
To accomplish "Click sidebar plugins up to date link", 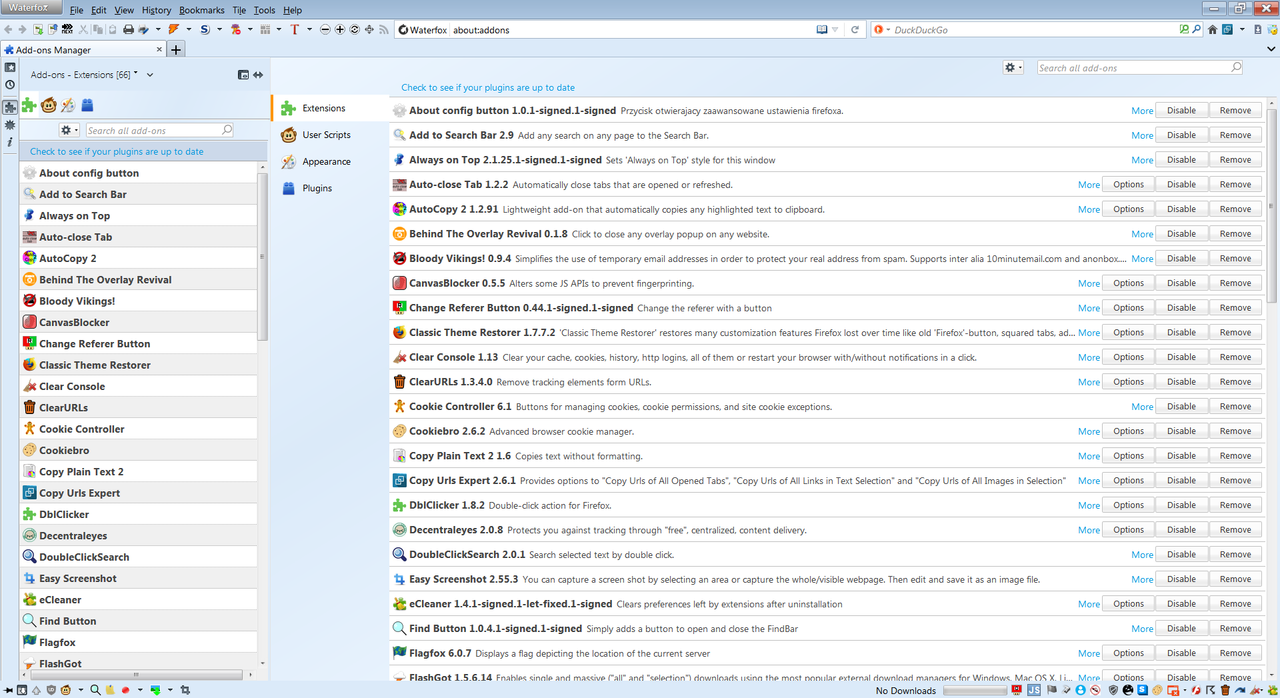I will 116,152.
